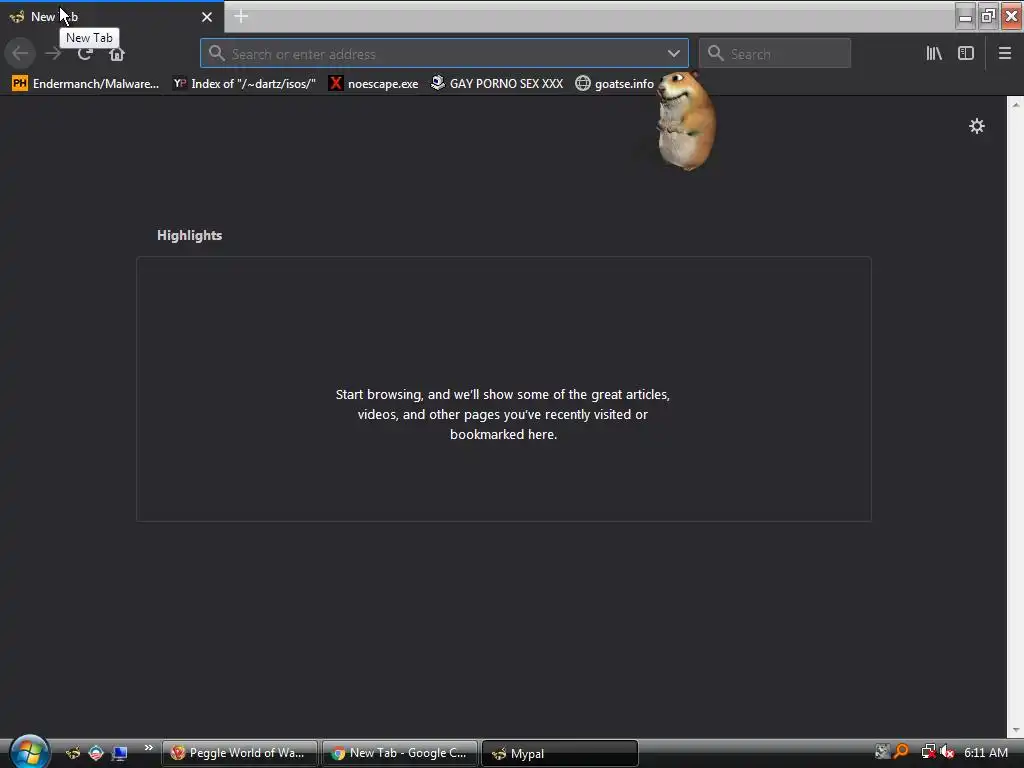Focus the Search box in toolbar
This screenshot has height=768, width=1024.
[775, 54]
